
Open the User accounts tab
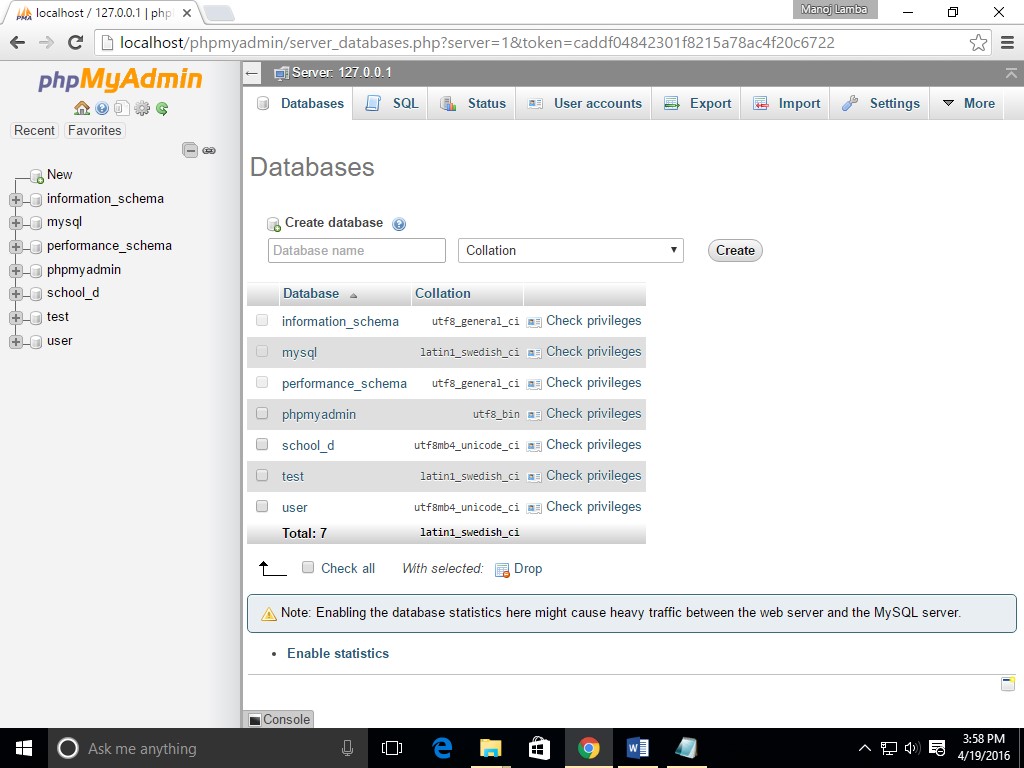coord(584,104)
